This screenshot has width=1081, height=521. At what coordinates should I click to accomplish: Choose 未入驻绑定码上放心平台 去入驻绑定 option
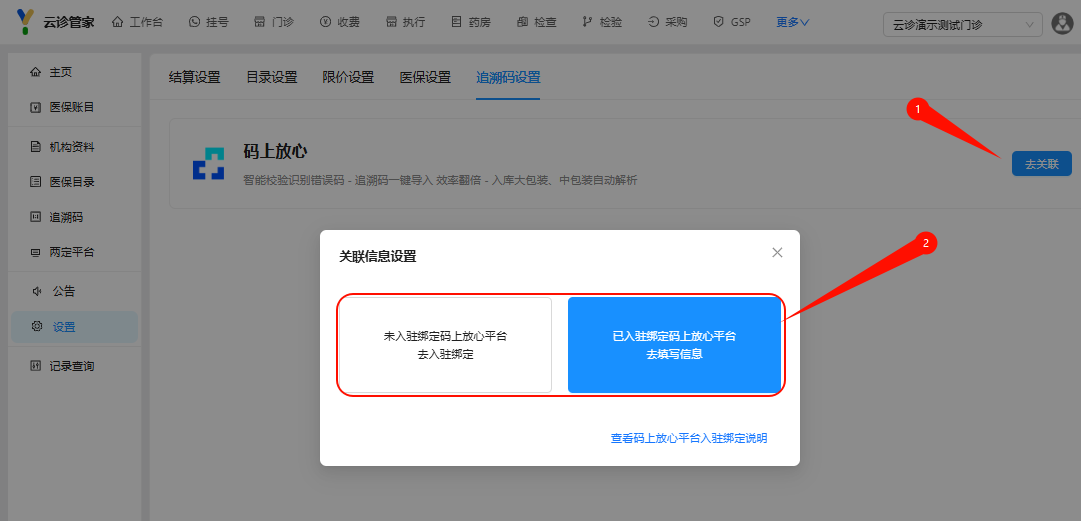click(x=445, y=345)
